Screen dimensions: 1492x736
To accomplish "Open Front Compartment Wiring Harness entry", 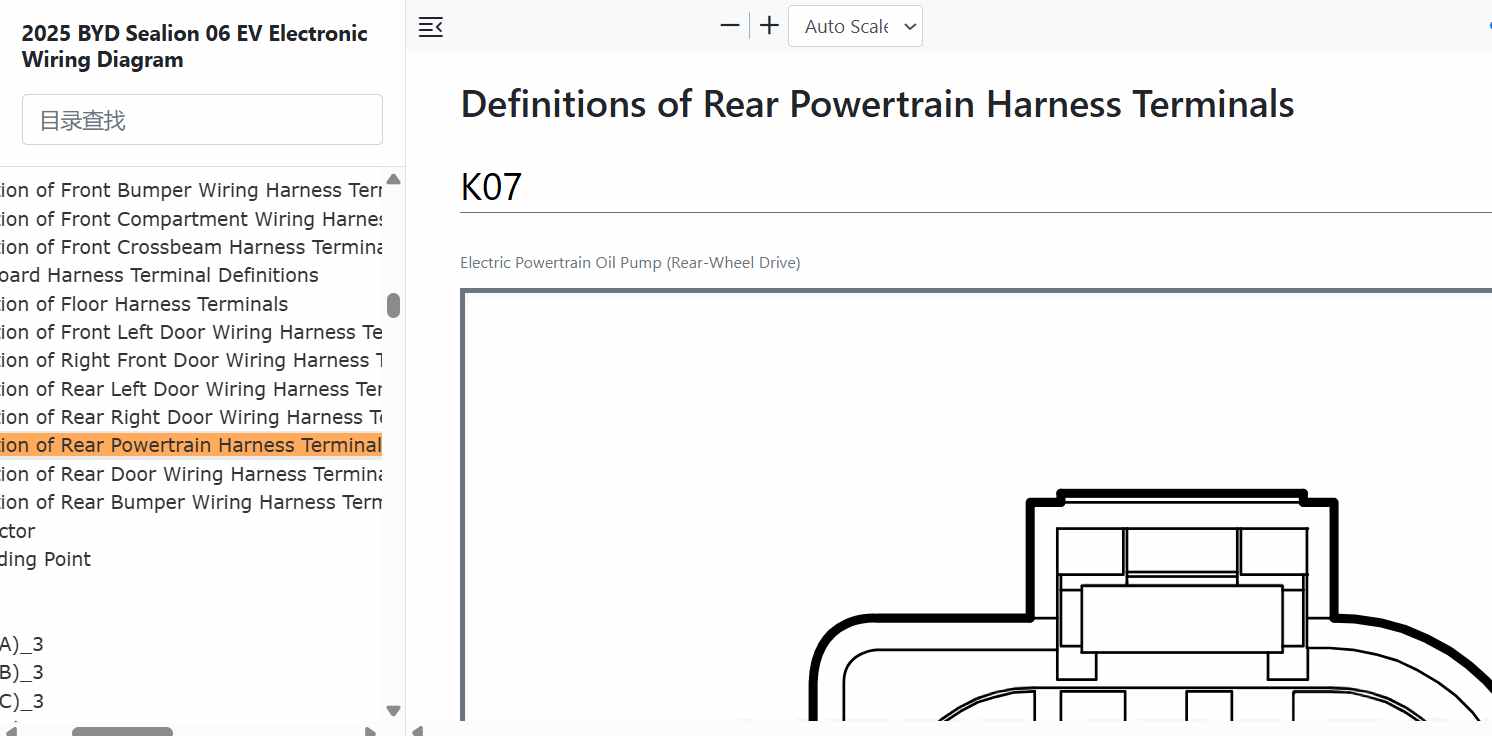I will click(191, 219).
